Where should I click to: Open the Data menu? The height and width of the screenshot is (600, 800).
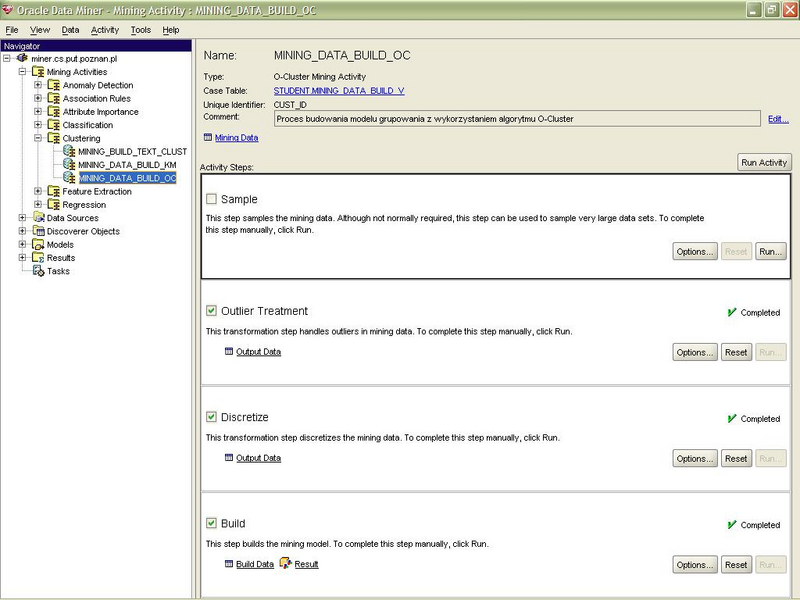click(x=70, y=30)
